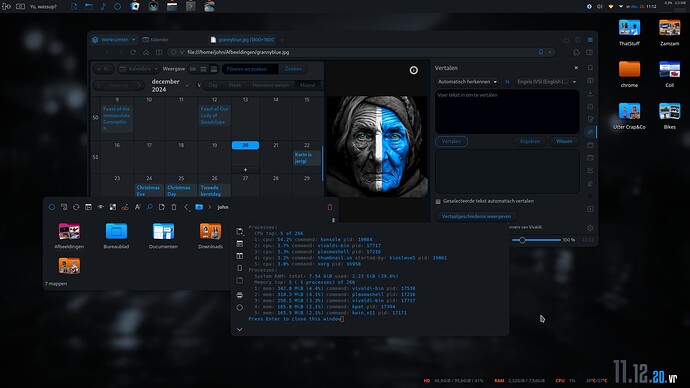Click Filteren en zoeken calendar field
Image resolution: width=690 pixels, height=388 pixels.
tap(250, 69)
